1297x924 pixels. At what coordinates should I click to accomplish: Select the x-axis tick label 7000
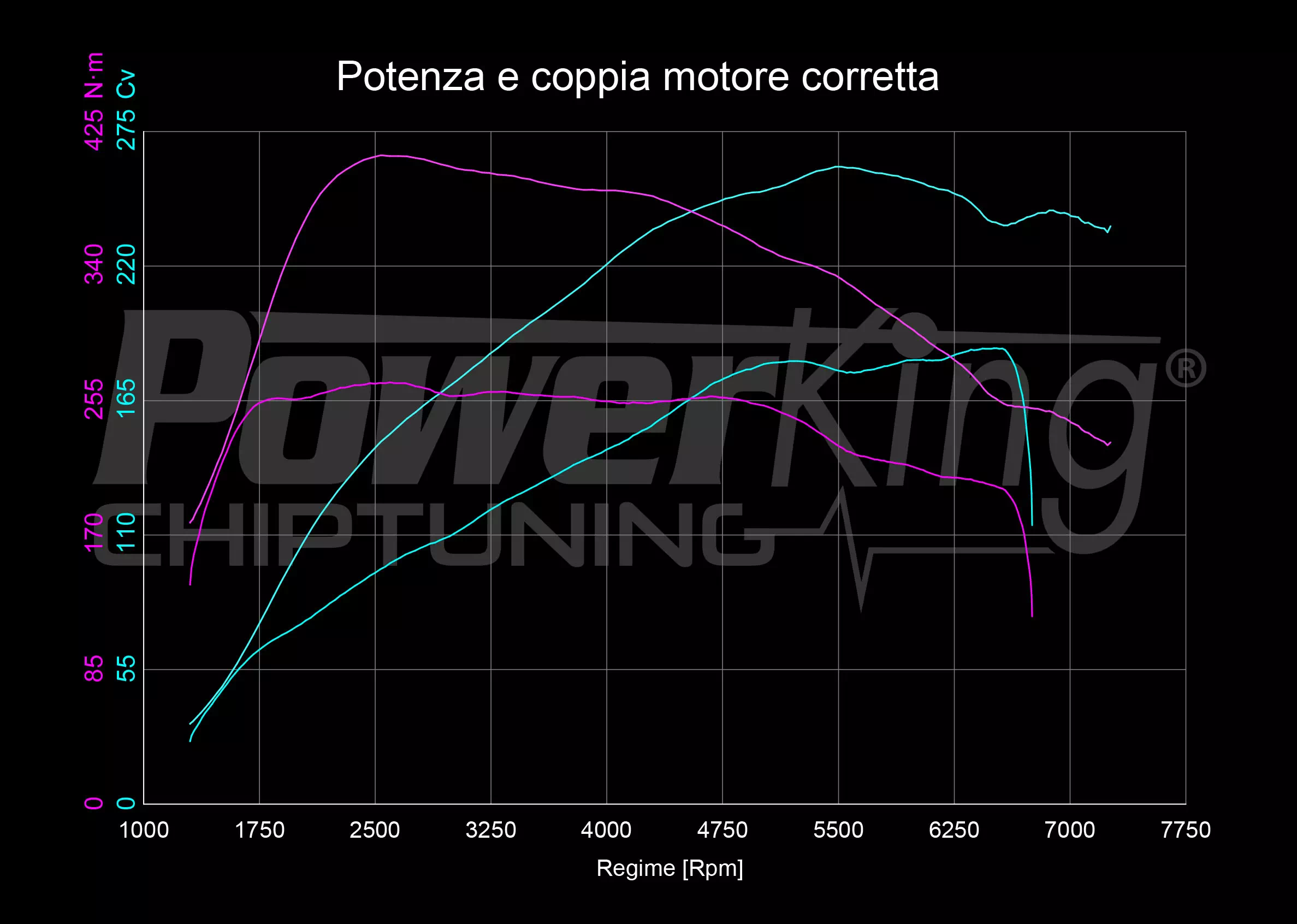pyautogui.click(x=1070, y=830)
